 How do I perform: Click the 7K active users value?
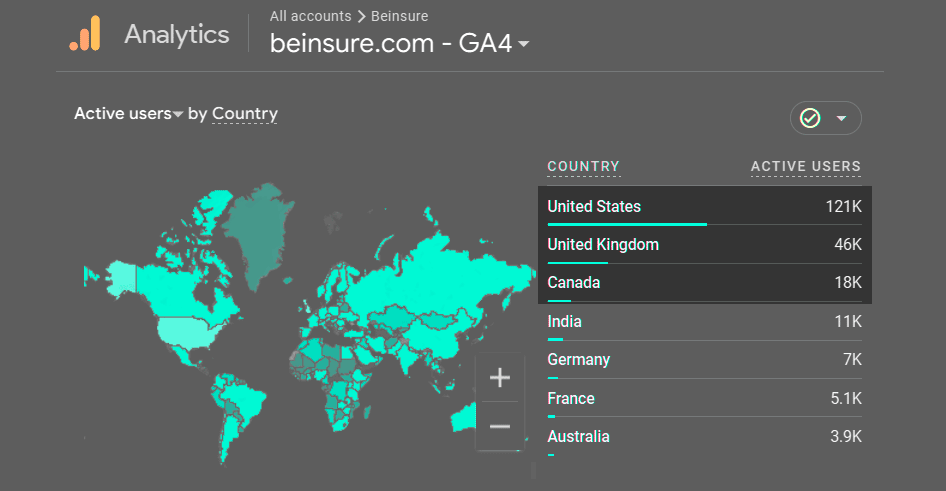(852, 360)
